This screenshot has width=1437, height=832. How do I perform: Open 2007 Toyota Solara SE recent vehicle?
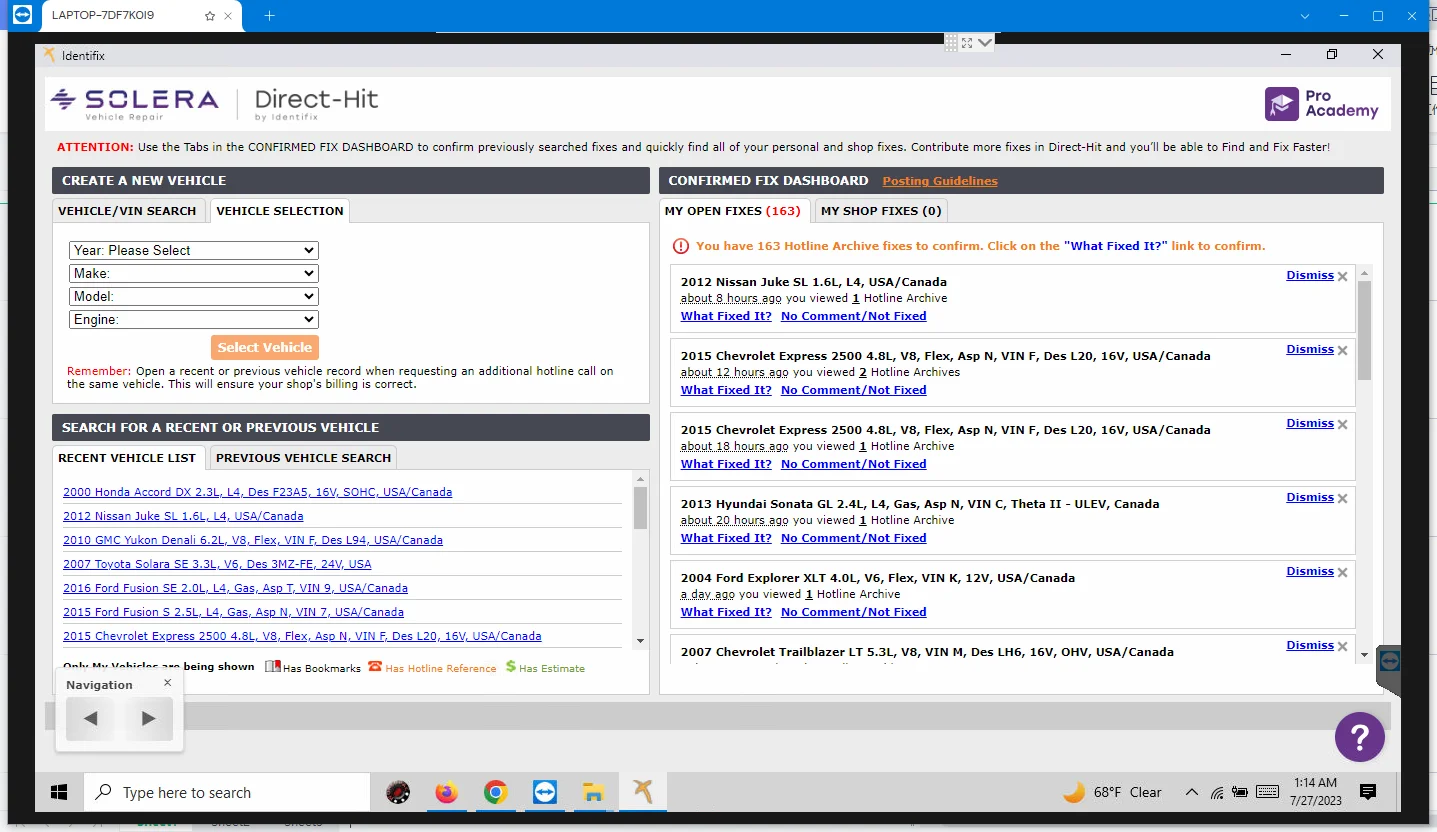(x=217, y=564)
